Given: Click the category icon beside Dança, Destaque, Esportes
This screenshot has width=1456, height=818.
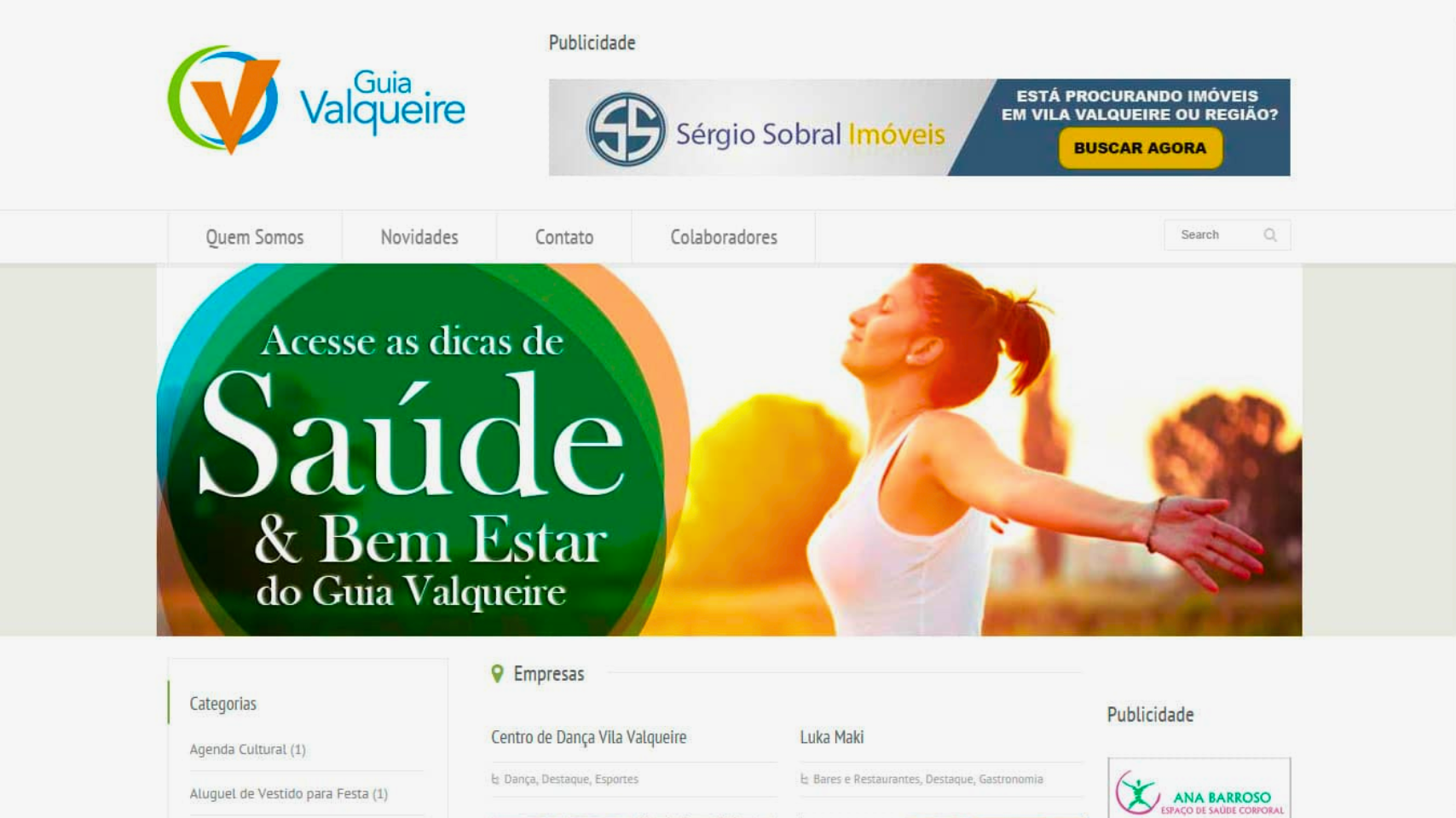Looking at the screenshot, I should [497, 778].
